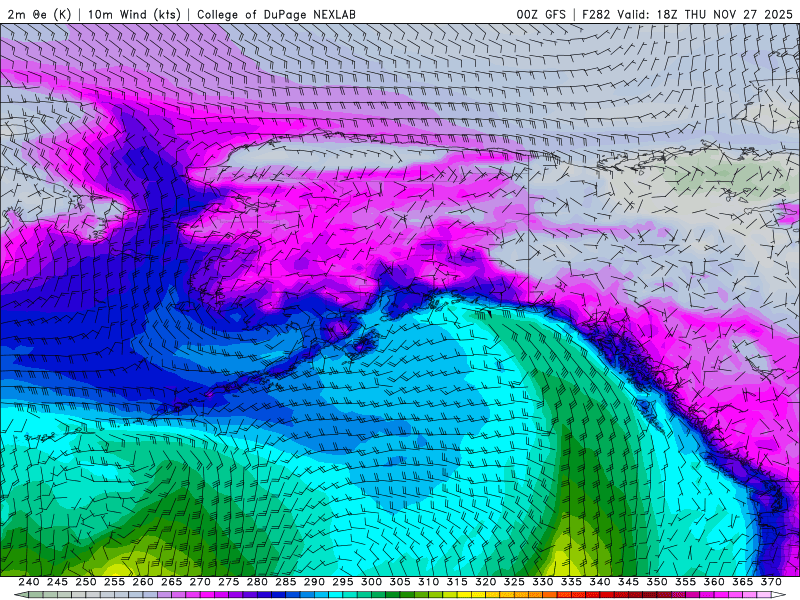
Task: Click the 290 value on the color scale
Action: 314,582
